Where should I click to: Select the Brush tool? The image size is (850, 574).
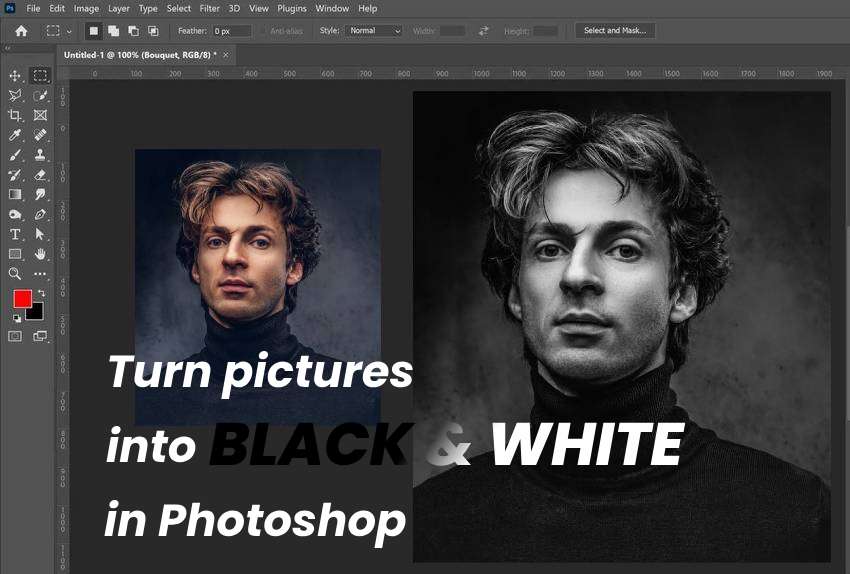point(15,155)
